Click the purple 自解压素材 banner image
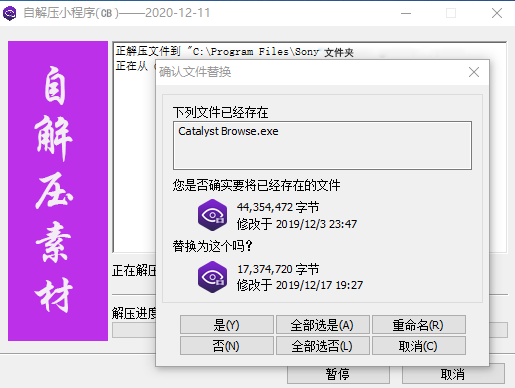This screenshot has width=515, height=388. [x=58, y=191]
